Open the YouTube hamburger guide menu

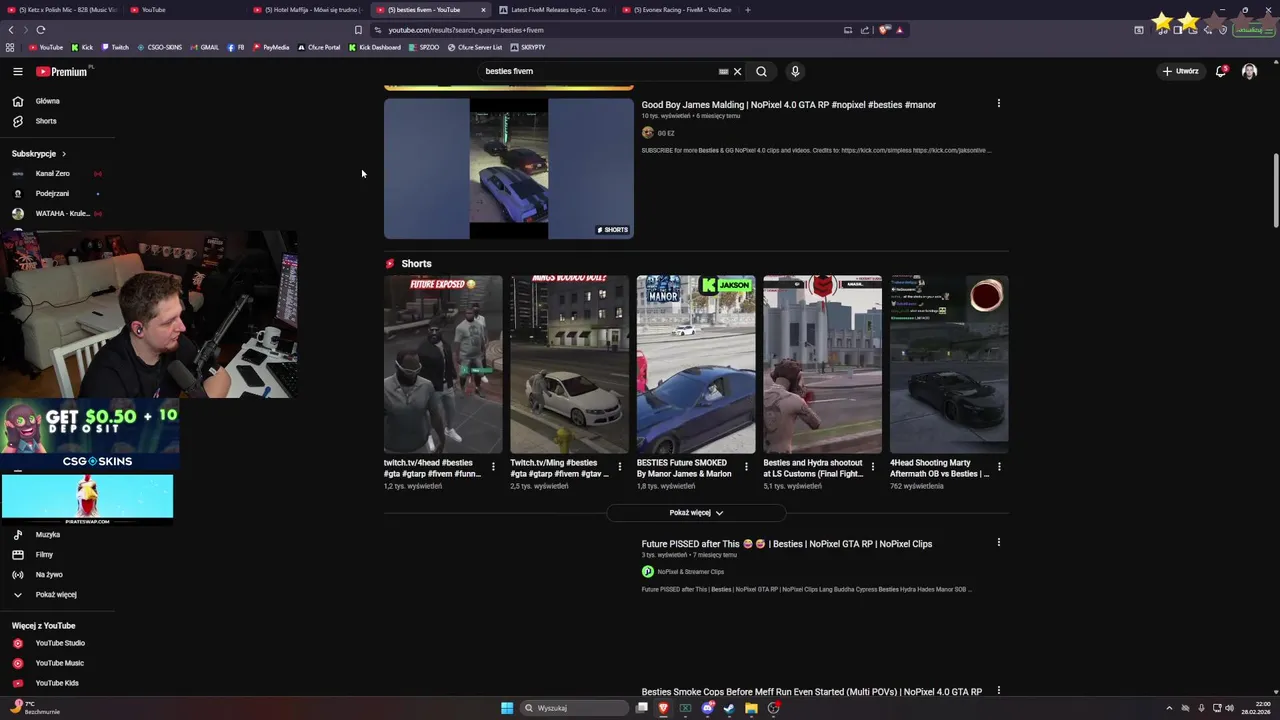(17, 71)
